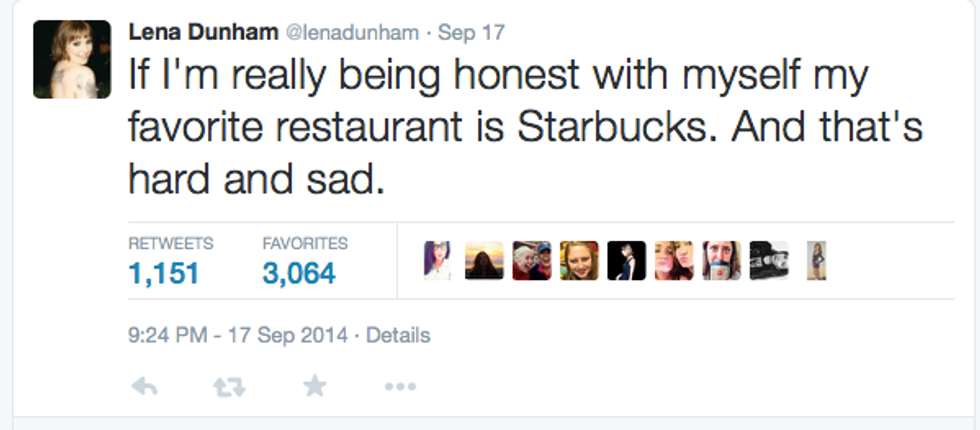Open the last full-body photo avatar

(x=816, y=260)
